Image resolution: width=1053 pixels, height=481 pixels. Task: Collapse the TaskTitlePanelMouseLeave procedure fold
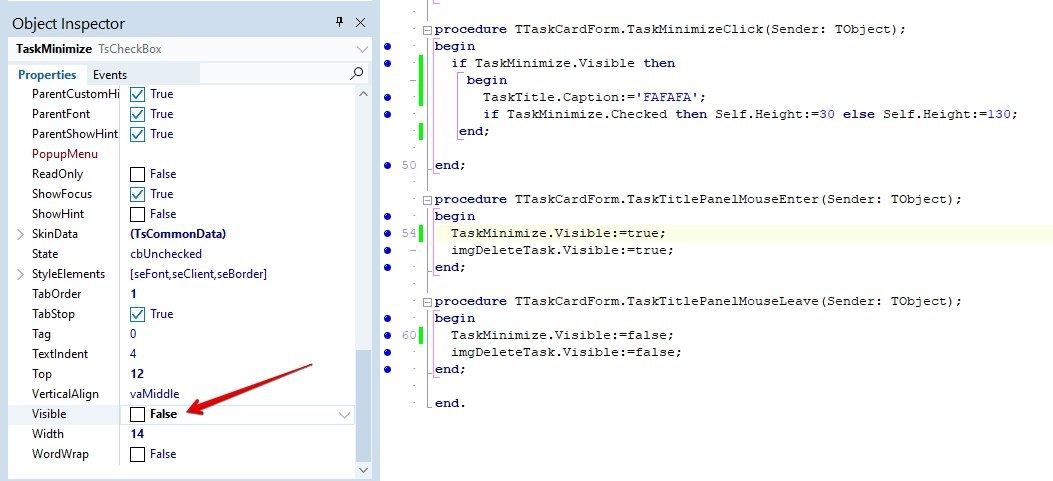[427, 301]
